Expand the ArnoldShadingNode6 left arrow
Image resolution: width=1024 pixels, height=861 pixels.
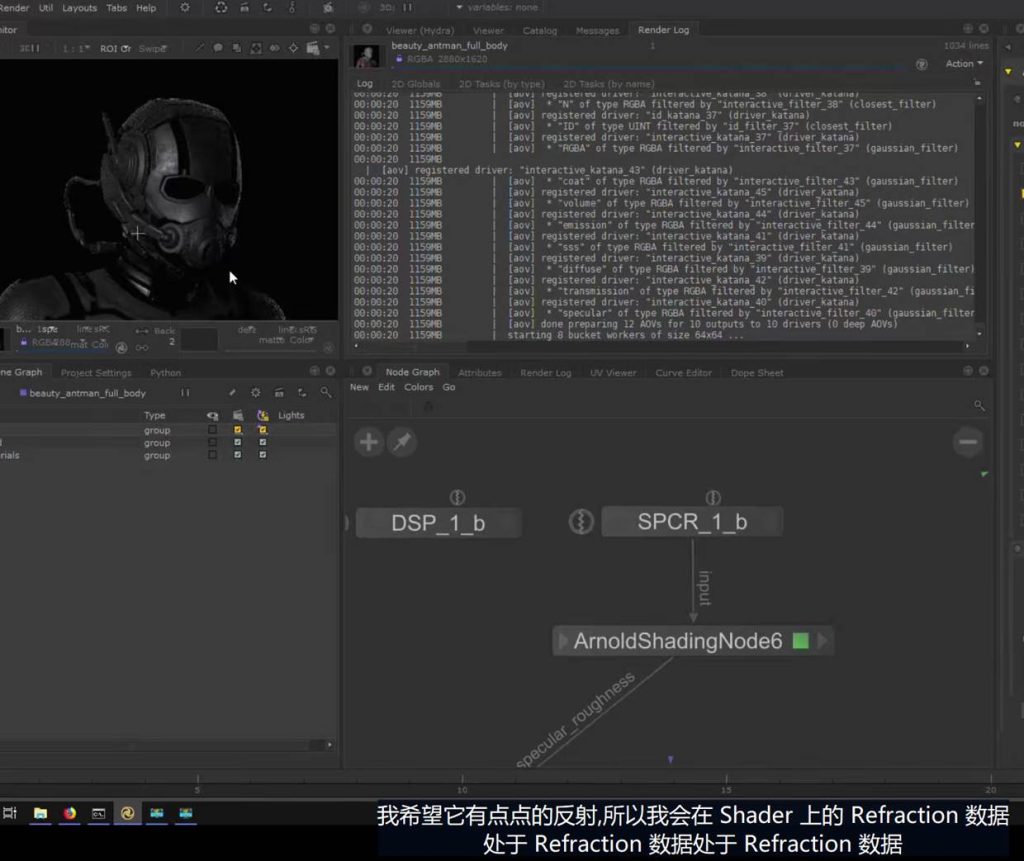tap(563, 641)
